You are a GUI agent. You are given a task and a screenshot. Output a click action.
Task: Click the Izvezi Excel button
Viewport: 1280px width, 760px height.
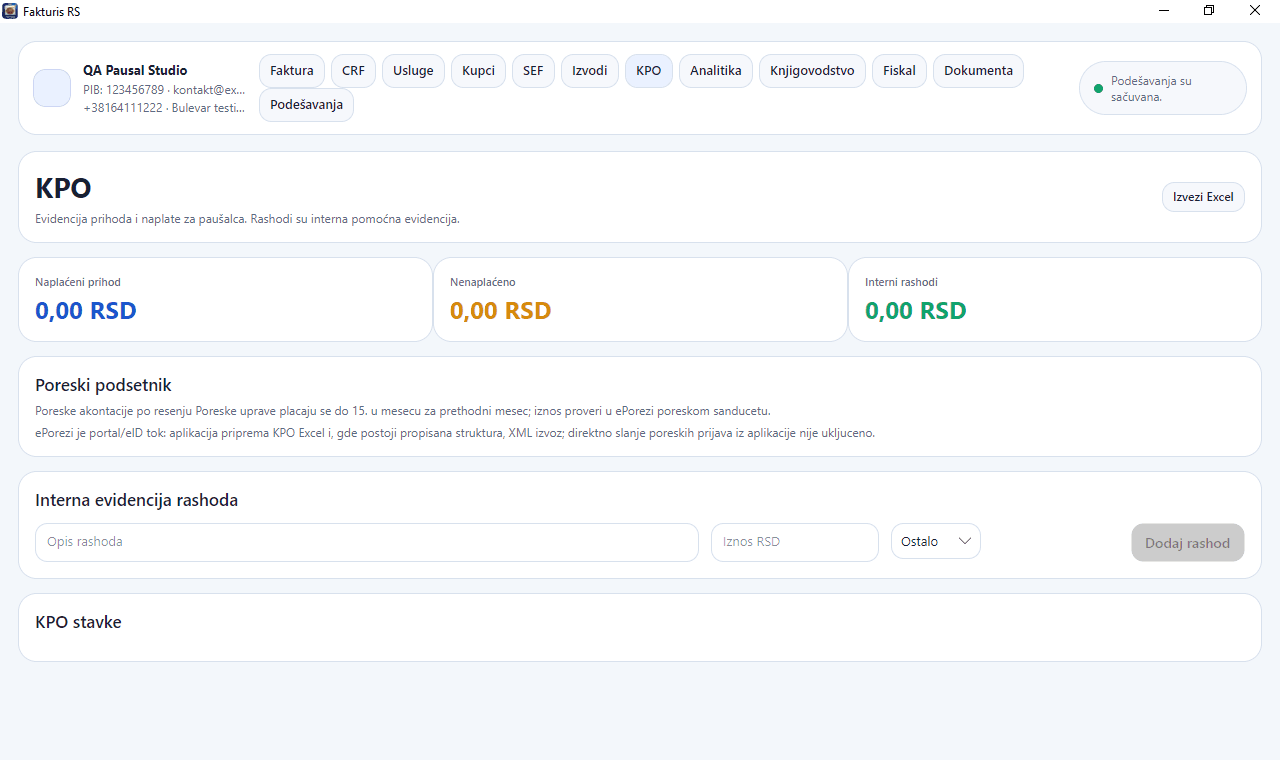coord(1203,197)
